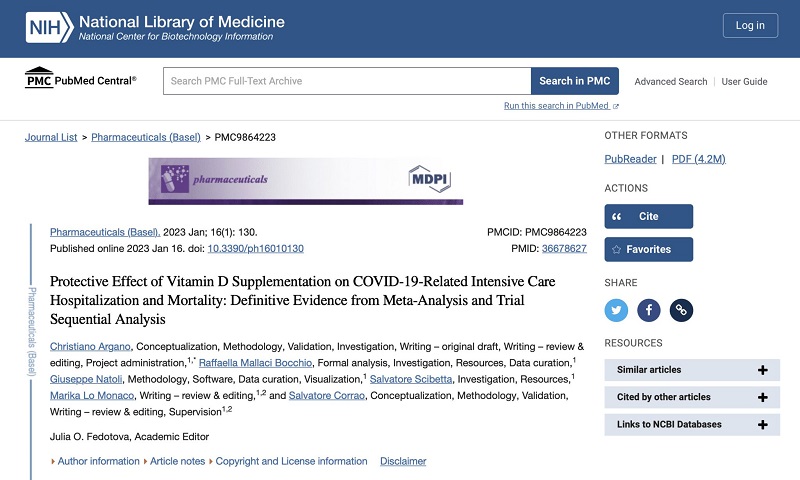Add the article to Favorites

[x=648, y=249]
